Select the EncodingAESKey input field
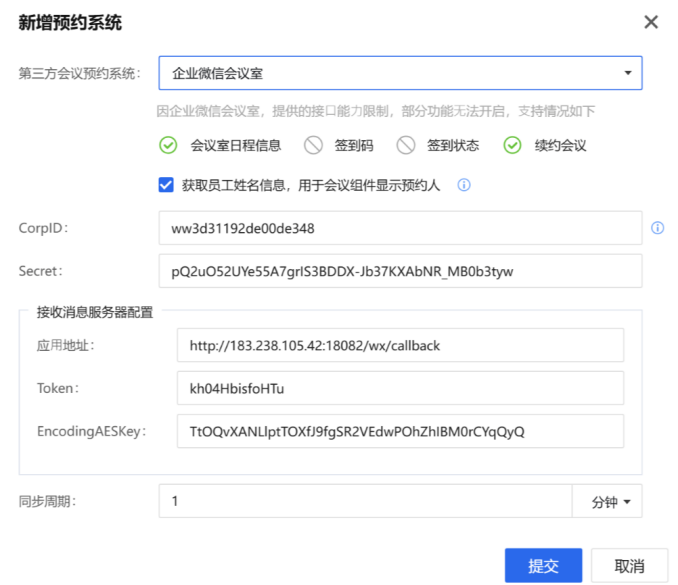 400,431
